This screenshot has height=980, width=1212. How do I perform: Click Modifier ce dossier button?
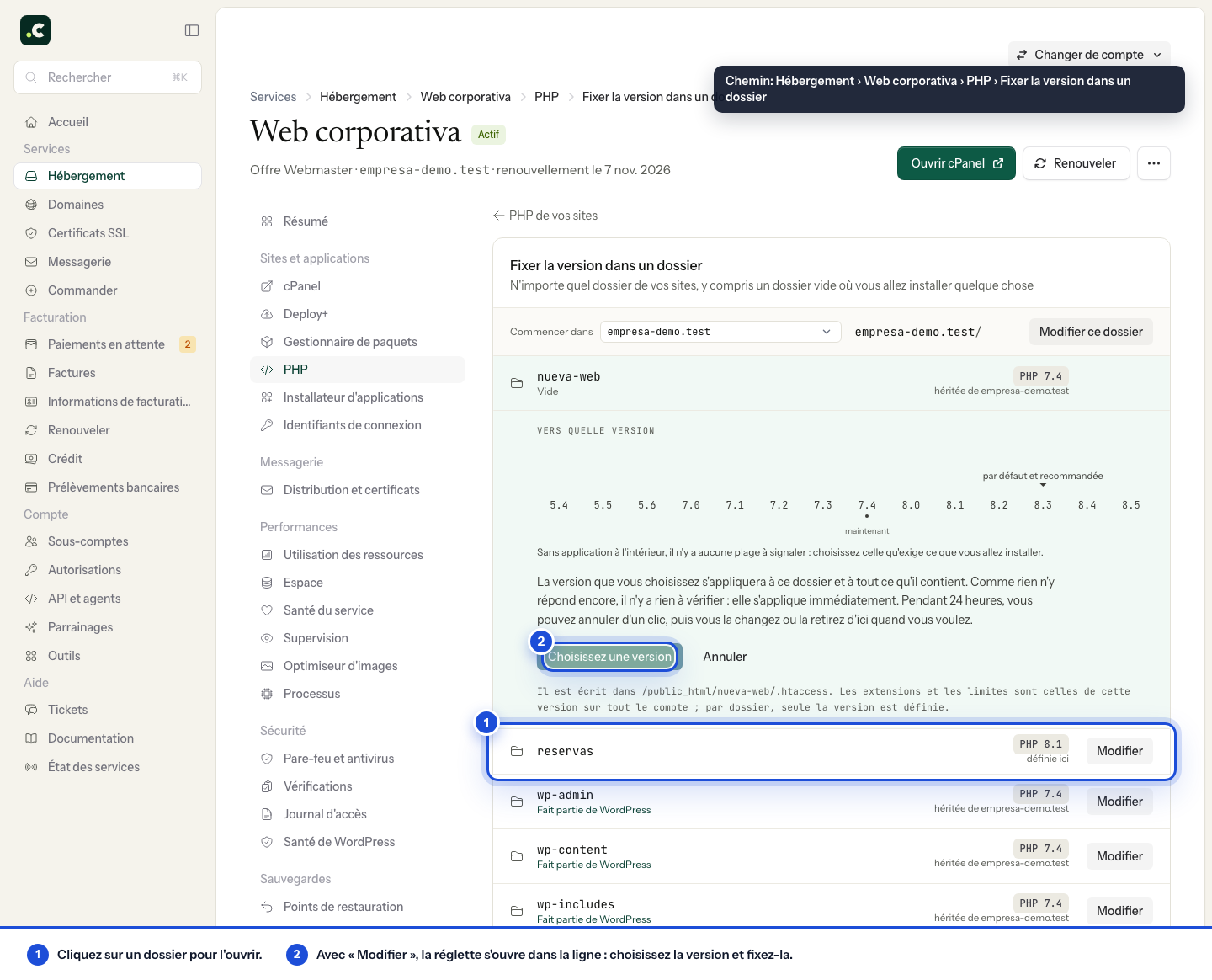(x=1091, y=332)
